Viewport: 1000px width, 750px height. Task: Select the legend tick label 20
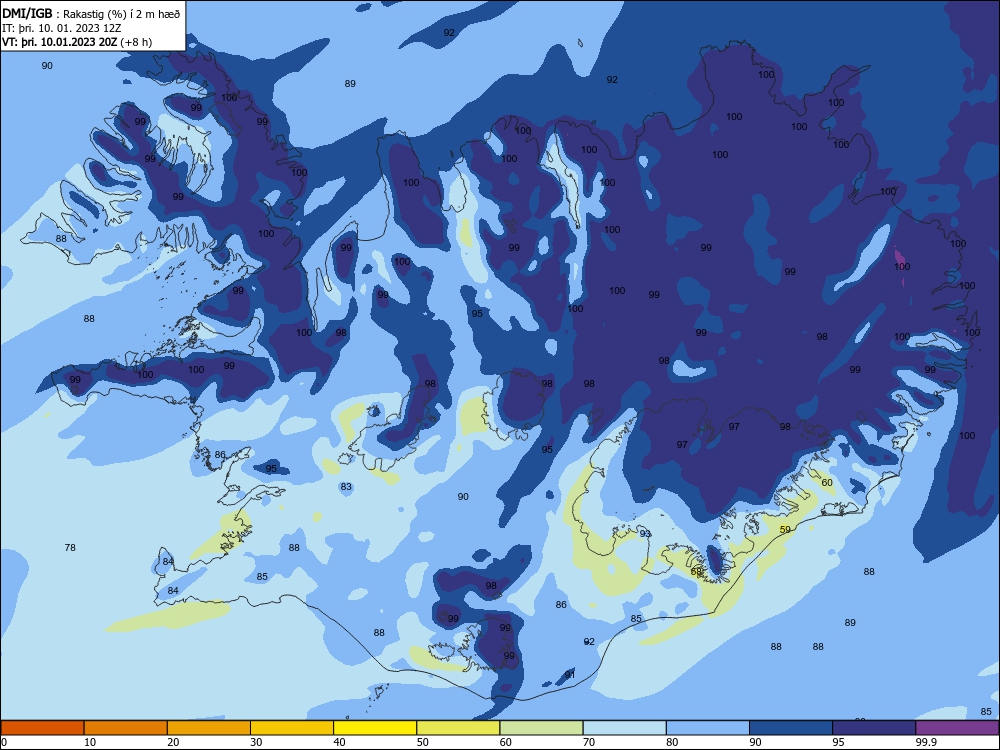(173, 742)
